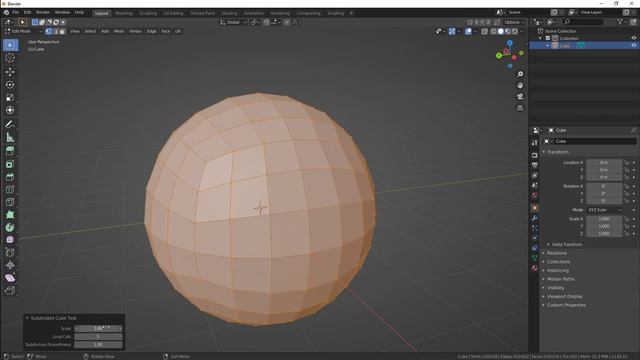This screenshot has height=360, width=640.
Task: Select the Transform tool
Action: tap(10, 110)
